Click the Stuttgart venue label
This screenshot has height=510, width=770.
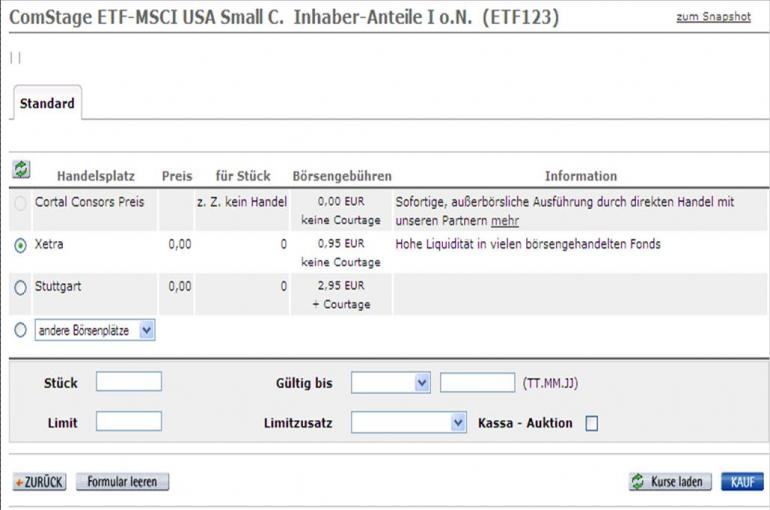pyautogui.click(x=58, y=286)
